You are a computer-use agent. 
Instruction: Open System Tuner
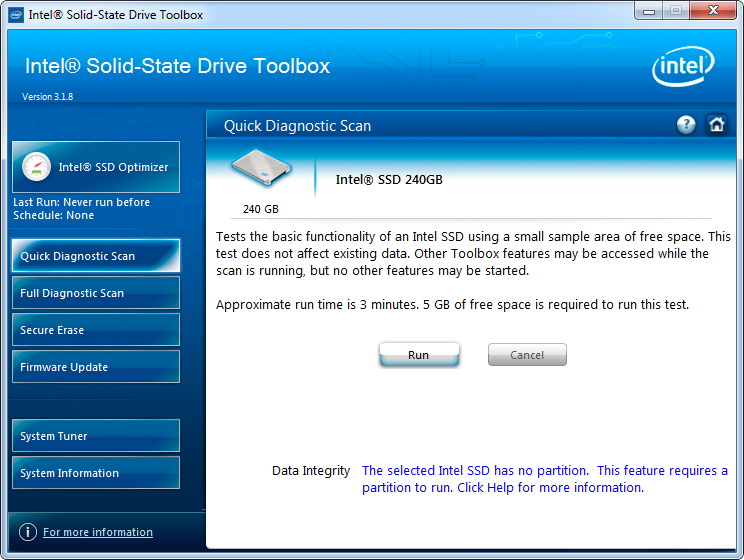click(96, 436)
